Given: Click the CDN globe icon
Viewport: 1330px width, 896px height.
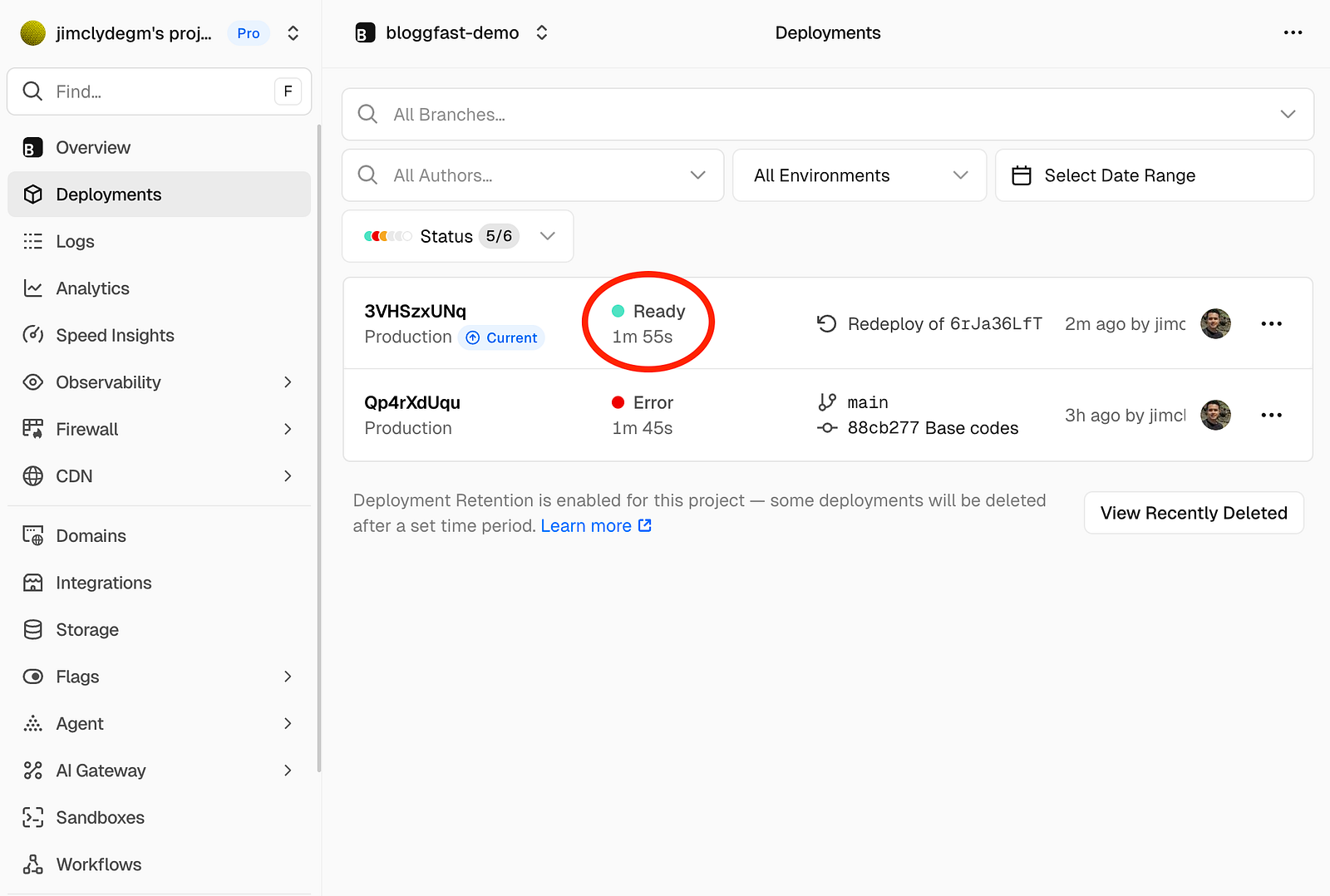Looking at the screenshot, I should coord(32,476).
